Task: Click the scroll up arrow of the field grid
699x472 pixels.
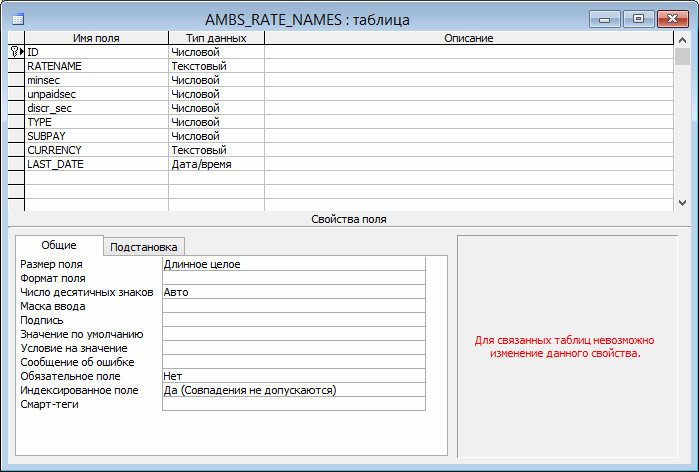Action: [682, 38]
